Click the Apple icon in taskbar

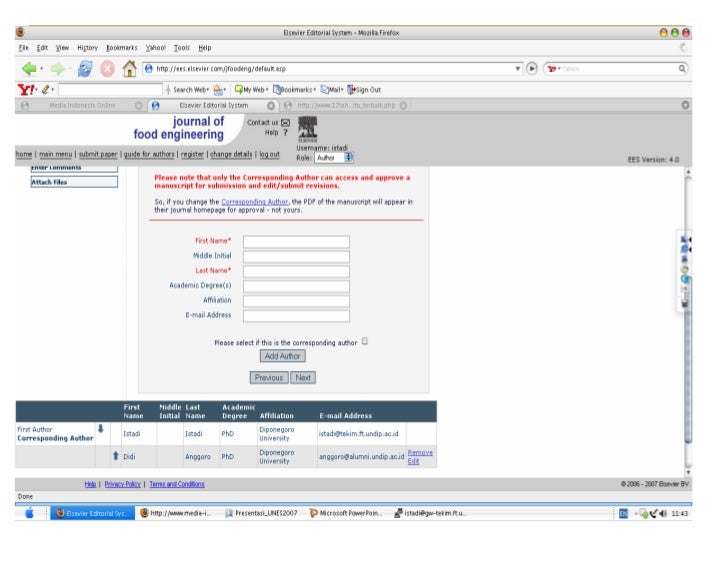coord(29,513)
